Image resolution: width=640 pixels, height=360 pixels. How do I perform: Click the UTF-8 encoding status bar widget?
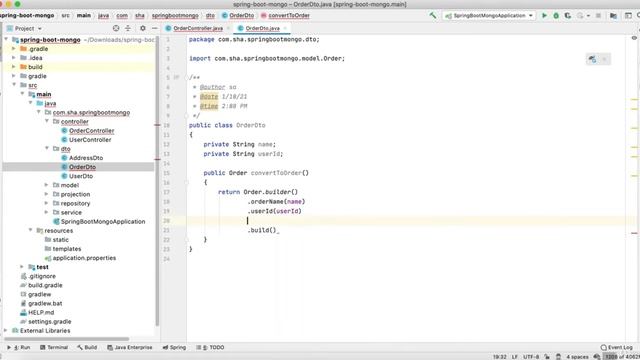(531, 357)
